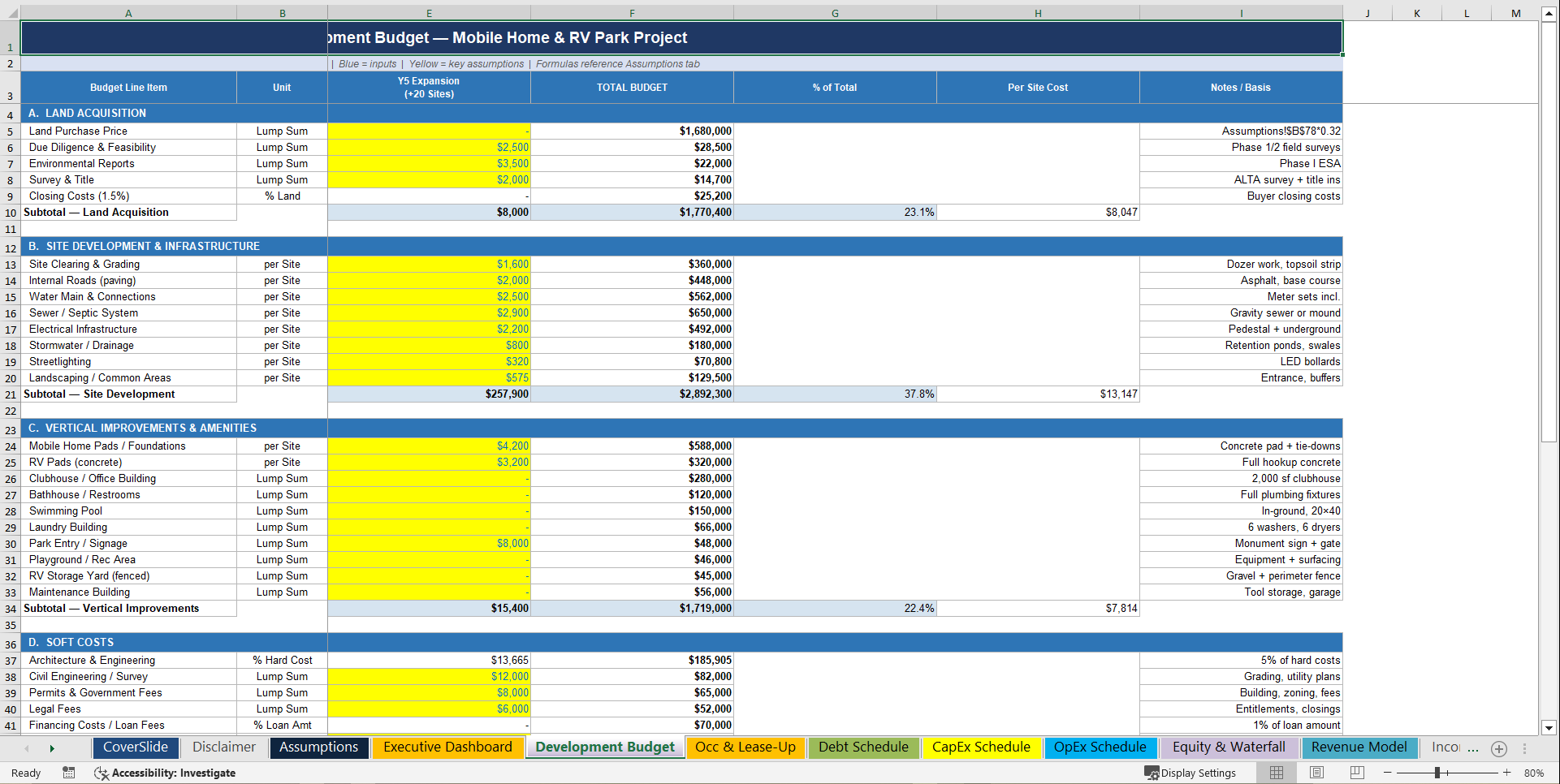Open the Debt Schedule sheet
1560x784 pixels.
[863, 747]
